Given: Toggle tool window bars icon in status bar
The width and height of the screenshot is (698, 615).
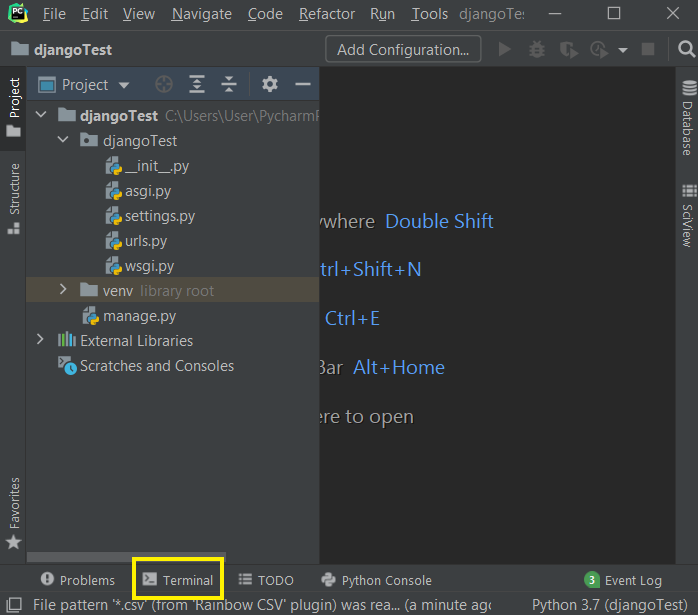Looking at the screenshot, I should (14, 605).
